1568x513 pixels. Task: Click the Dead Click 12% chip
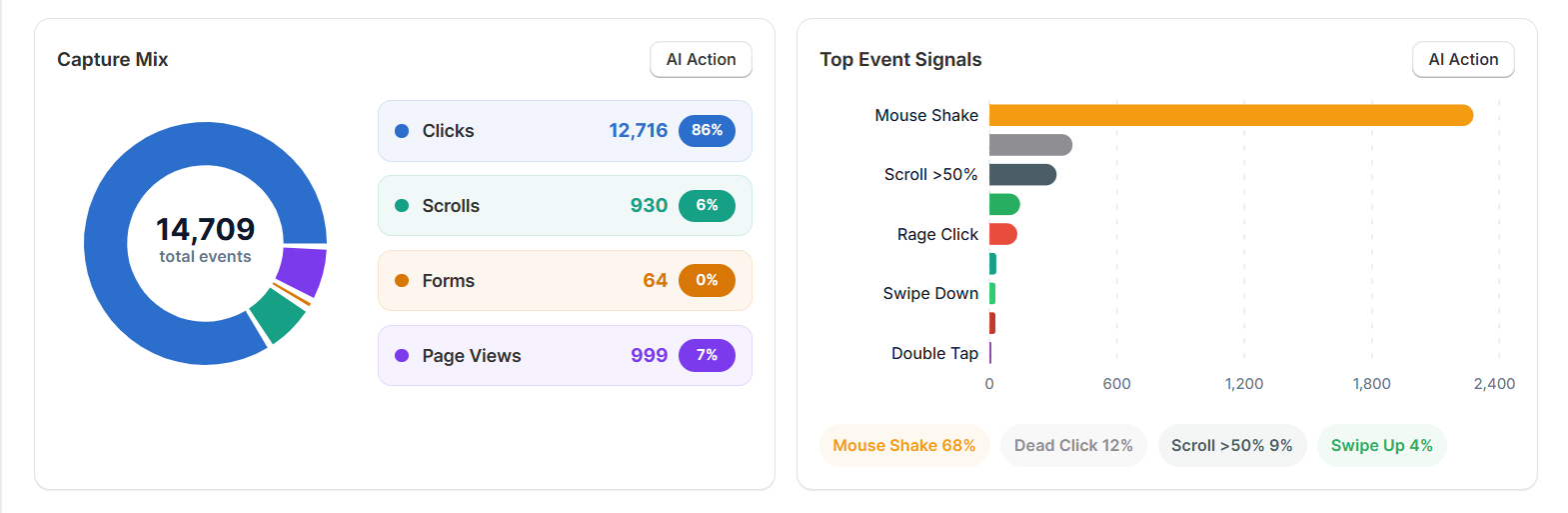pos(1073,446)
